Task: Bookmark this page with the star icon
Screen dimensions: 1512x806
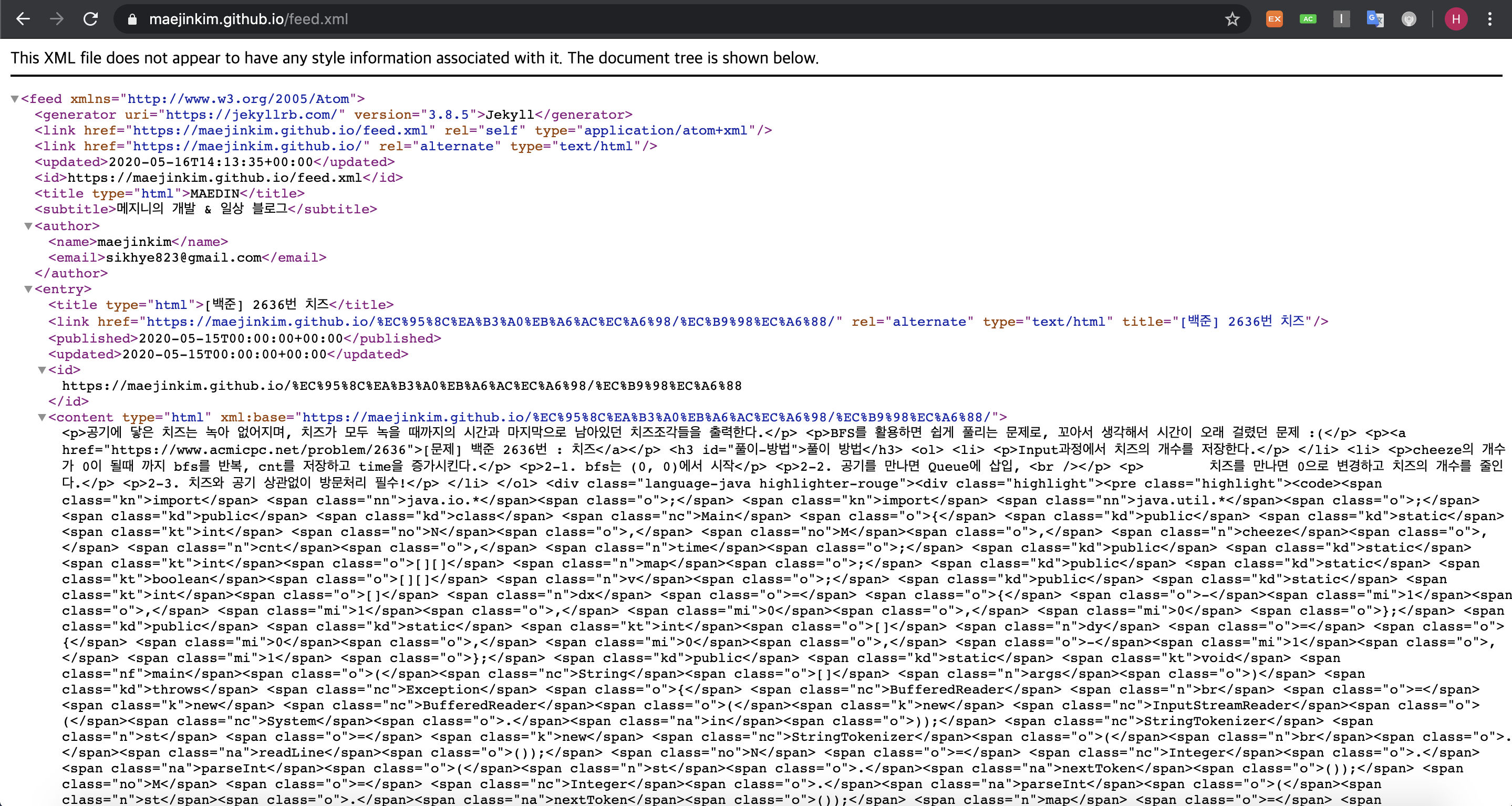Action: coord(1232,19)
